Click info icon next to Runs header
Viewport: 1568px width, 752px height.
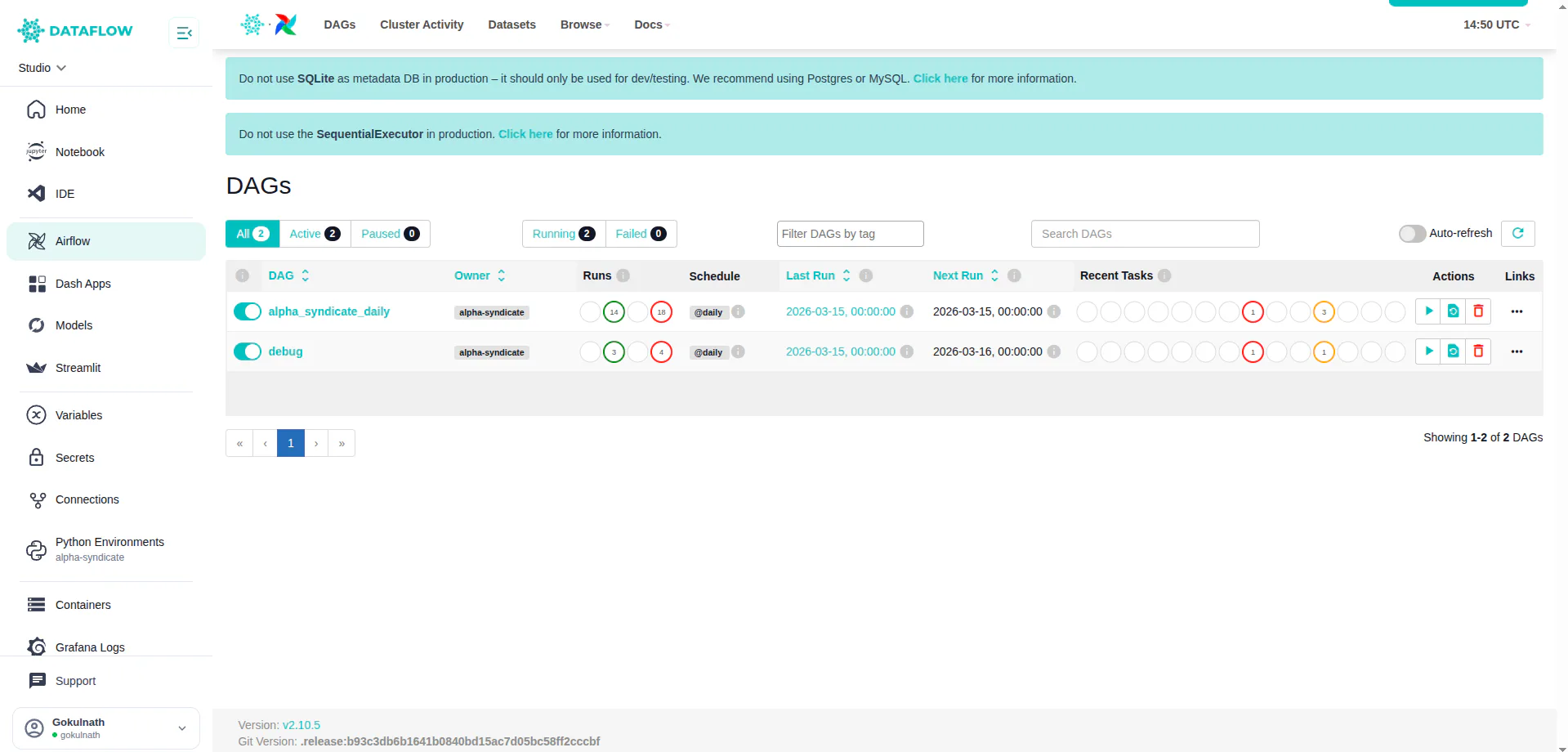pos(623,275)
